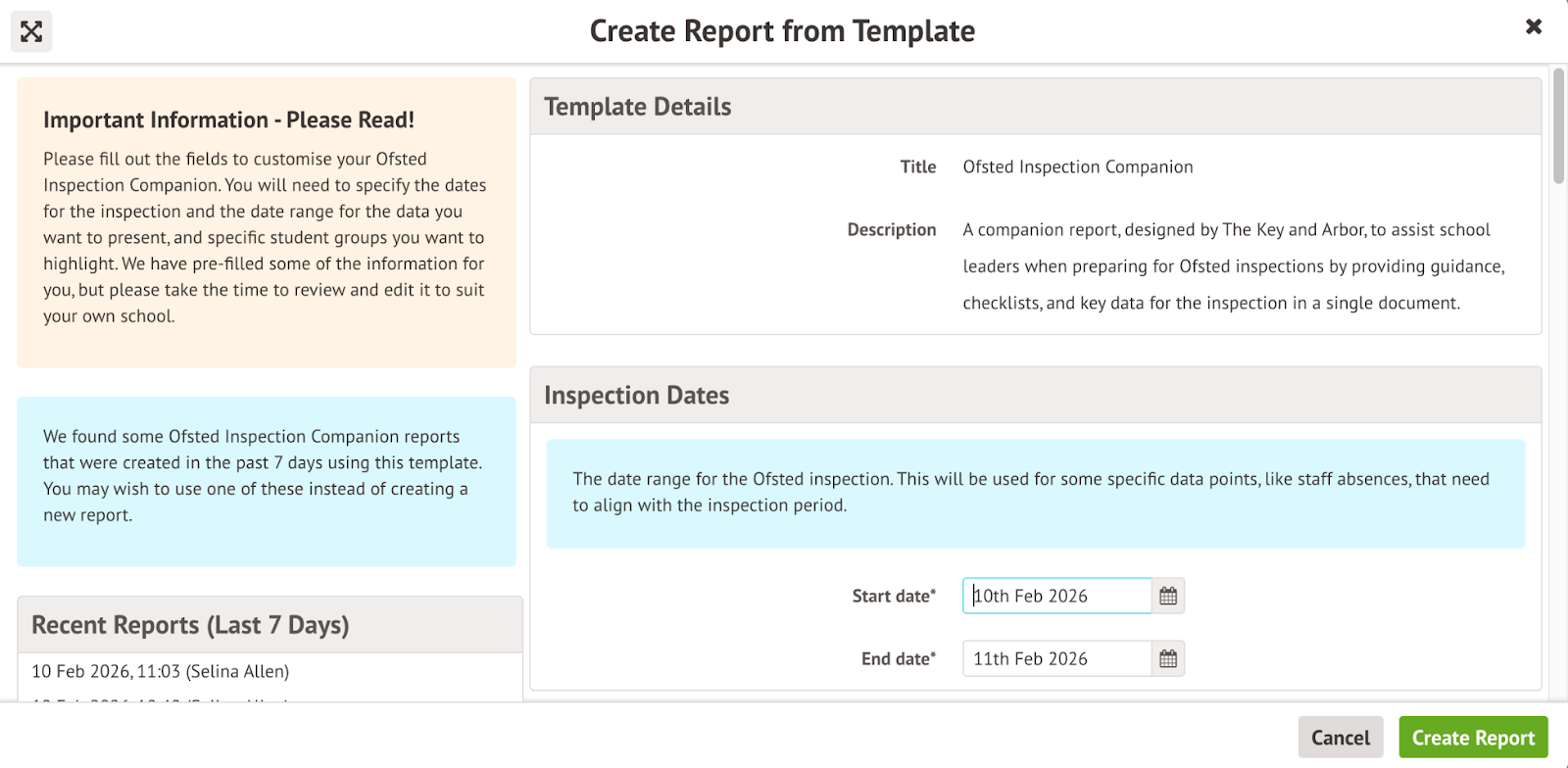Close the Create Report from Template dialog
The height and width of the screenshot is (768, 1568).
tap(1534, 26)
